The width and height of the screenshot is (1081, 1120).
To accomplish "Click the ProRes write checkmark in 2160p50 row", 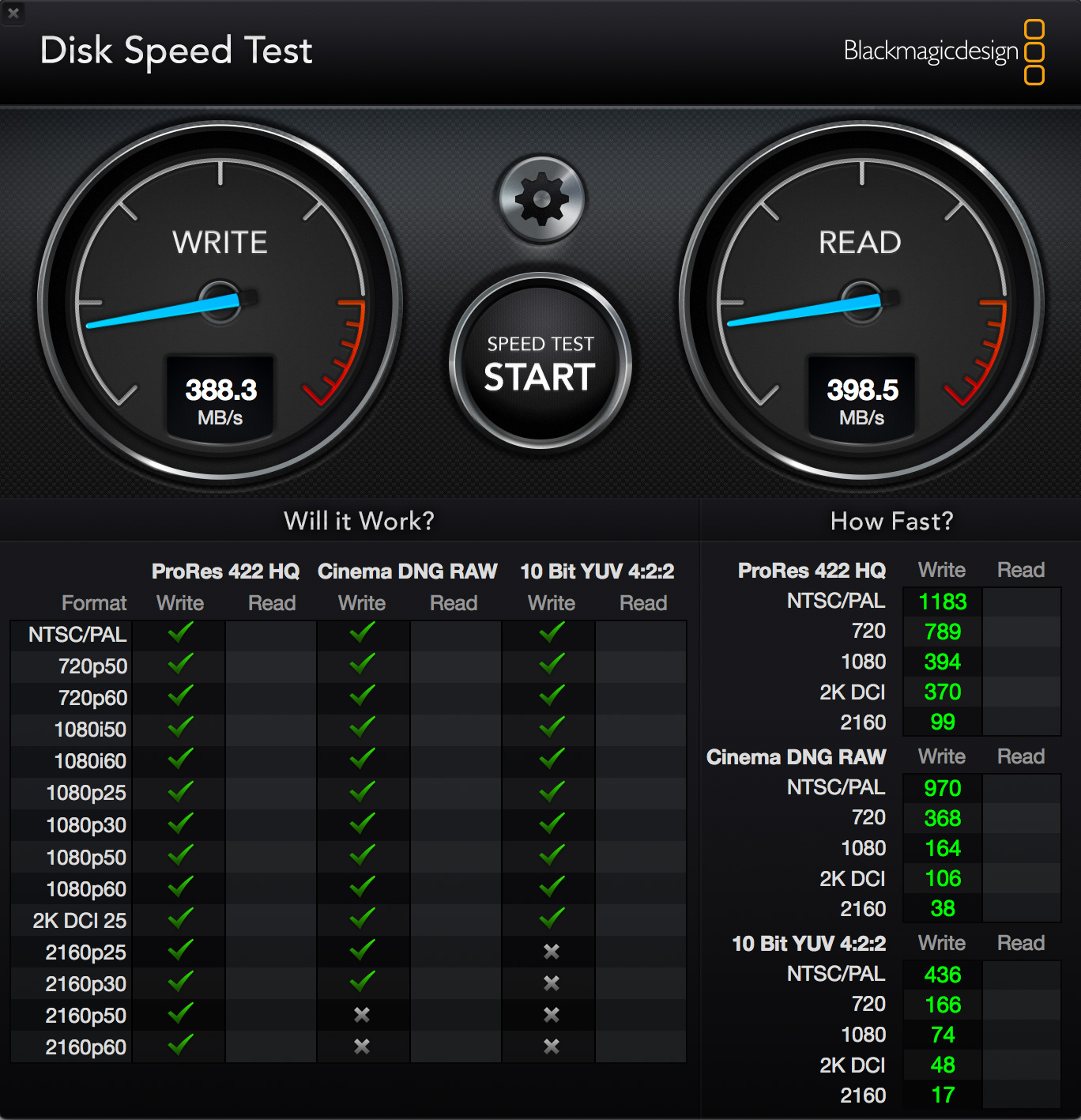I will 180,1013.
